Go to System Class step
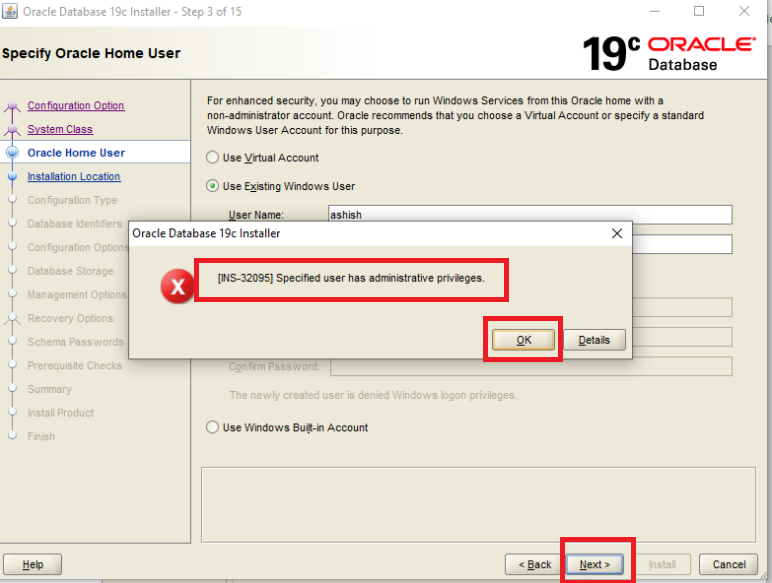The height and width of the screenshot is (583, 772). click(60, 129)
